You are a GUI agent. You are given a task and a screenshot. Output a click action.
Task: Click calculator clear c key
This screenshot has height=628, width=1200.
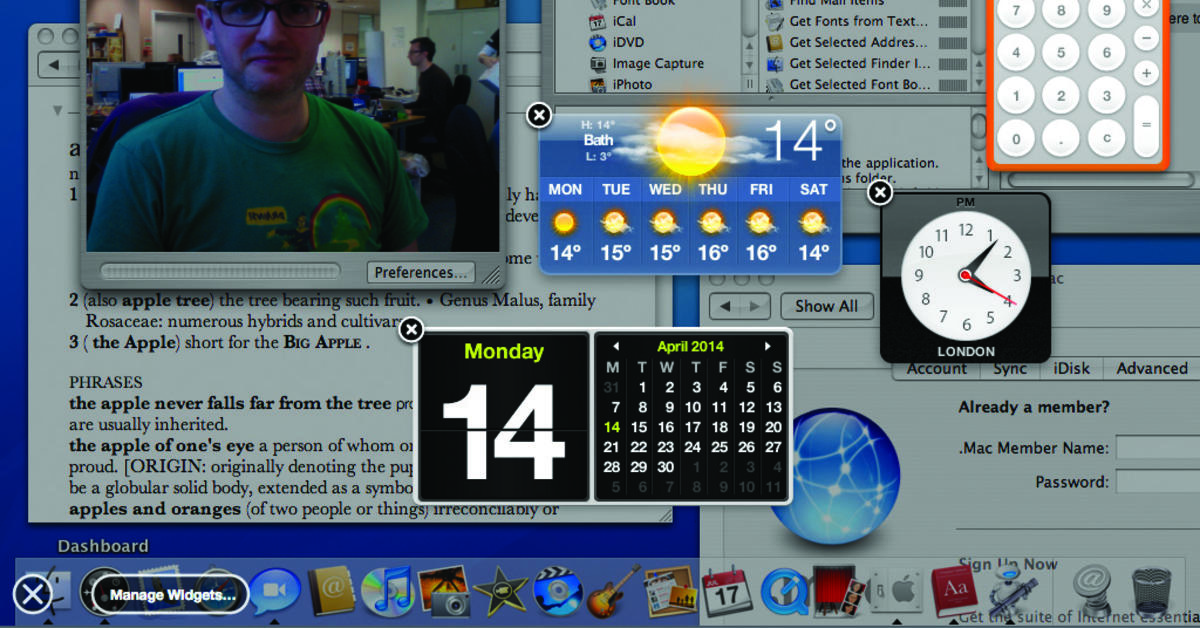(1106, 139)
